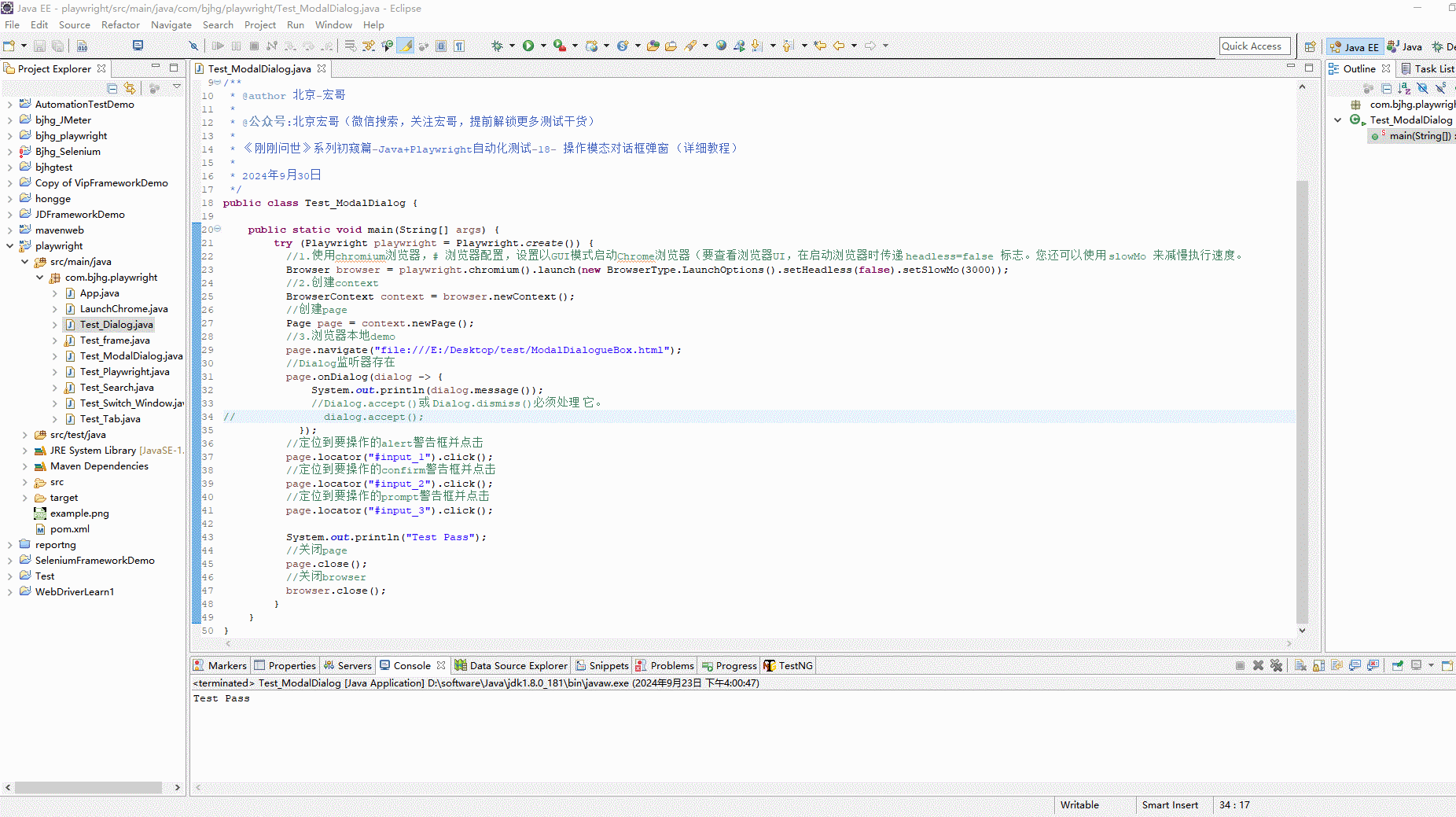1456x817 pixels.
Task: Toggle Sort alphabetically in Outline toolbar
Action: 1404,88
